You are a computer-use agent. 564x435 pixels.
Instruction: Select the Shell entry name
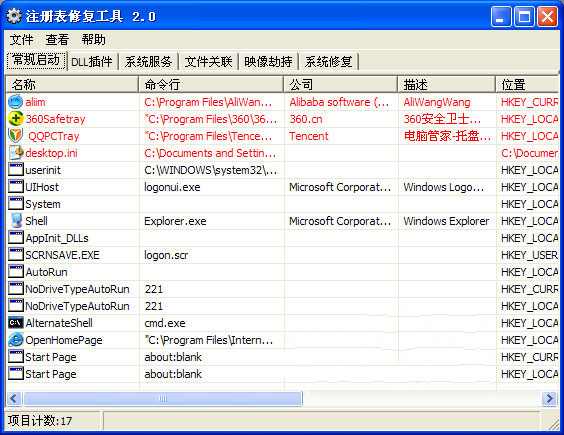pos(36,221)
